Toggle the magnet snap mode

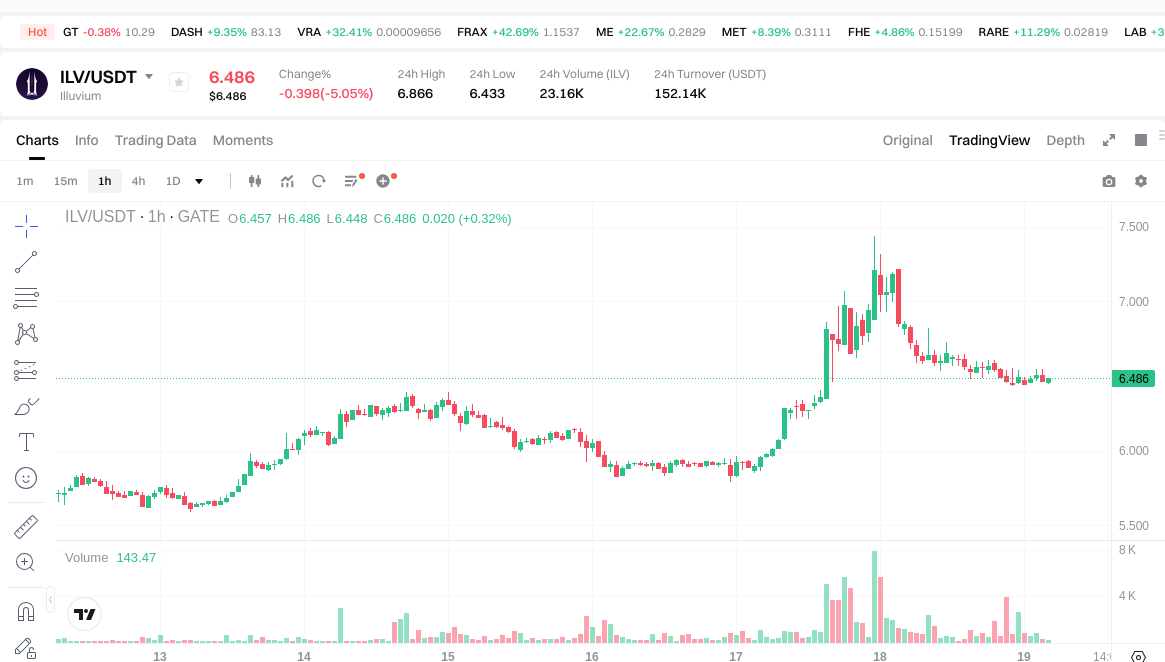pos(26,611)
